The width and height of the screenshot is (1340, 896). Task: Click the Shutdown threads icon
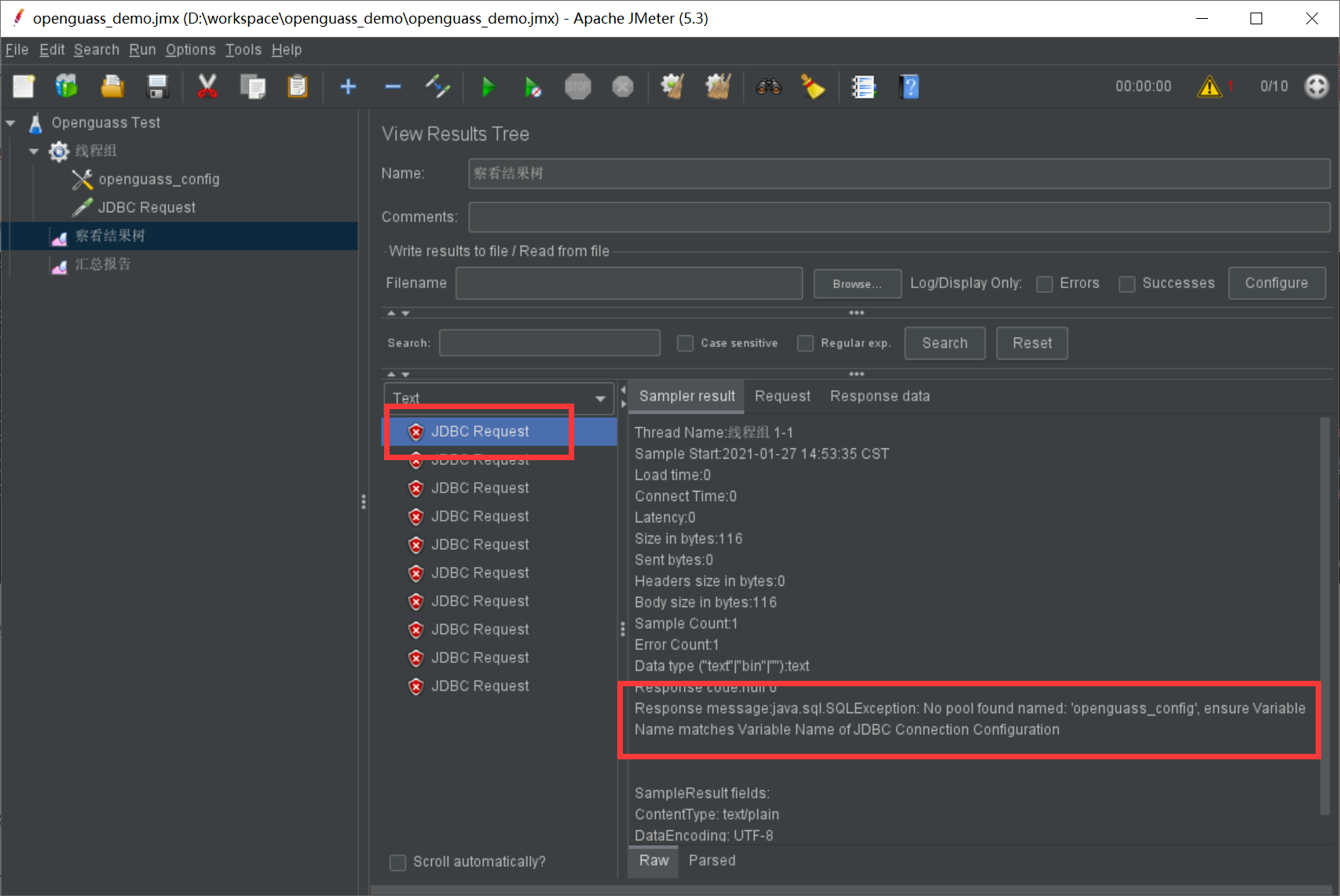[x=623, y=86]
